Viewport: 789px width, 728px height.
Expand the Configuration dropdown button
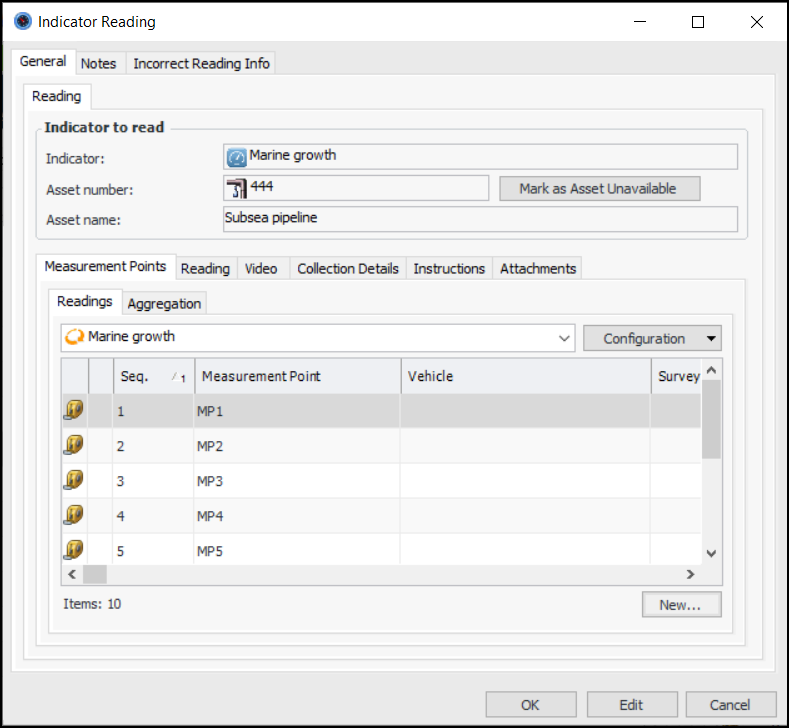coord(711,338)
